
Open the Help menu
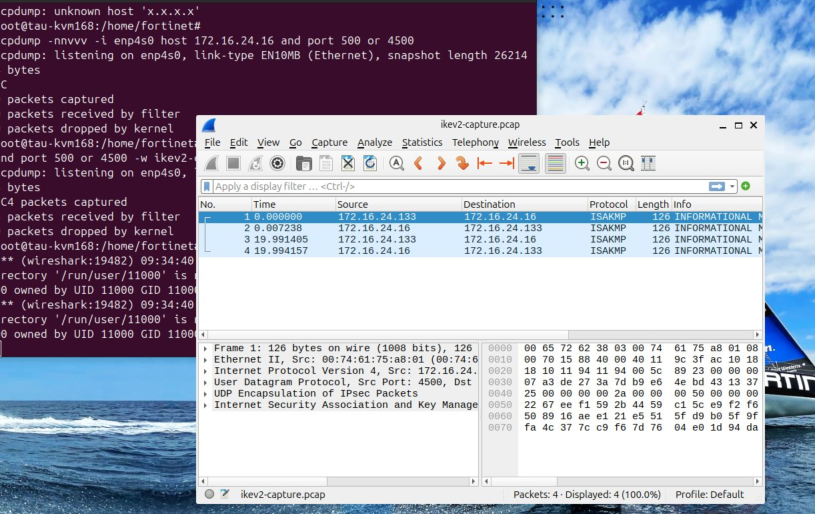tap(599, 142)
